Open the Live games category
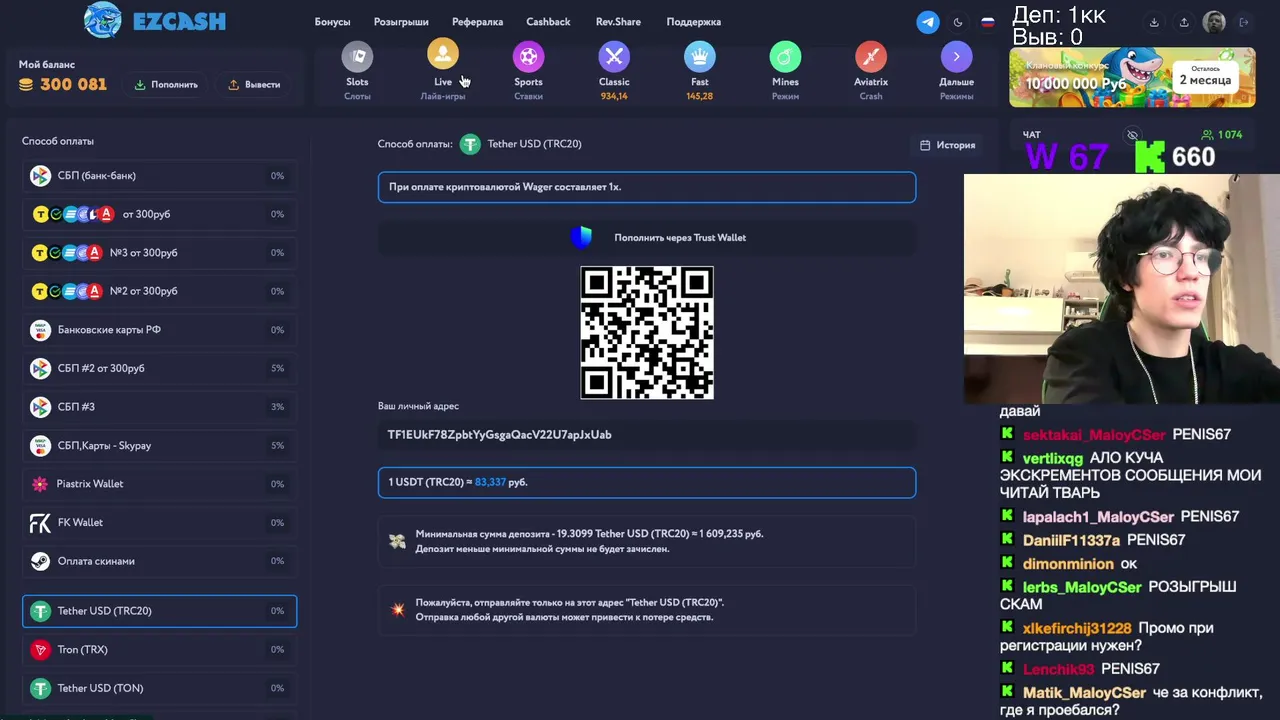The height and width of the screenshot is (720, 1280). pos(443,70)
